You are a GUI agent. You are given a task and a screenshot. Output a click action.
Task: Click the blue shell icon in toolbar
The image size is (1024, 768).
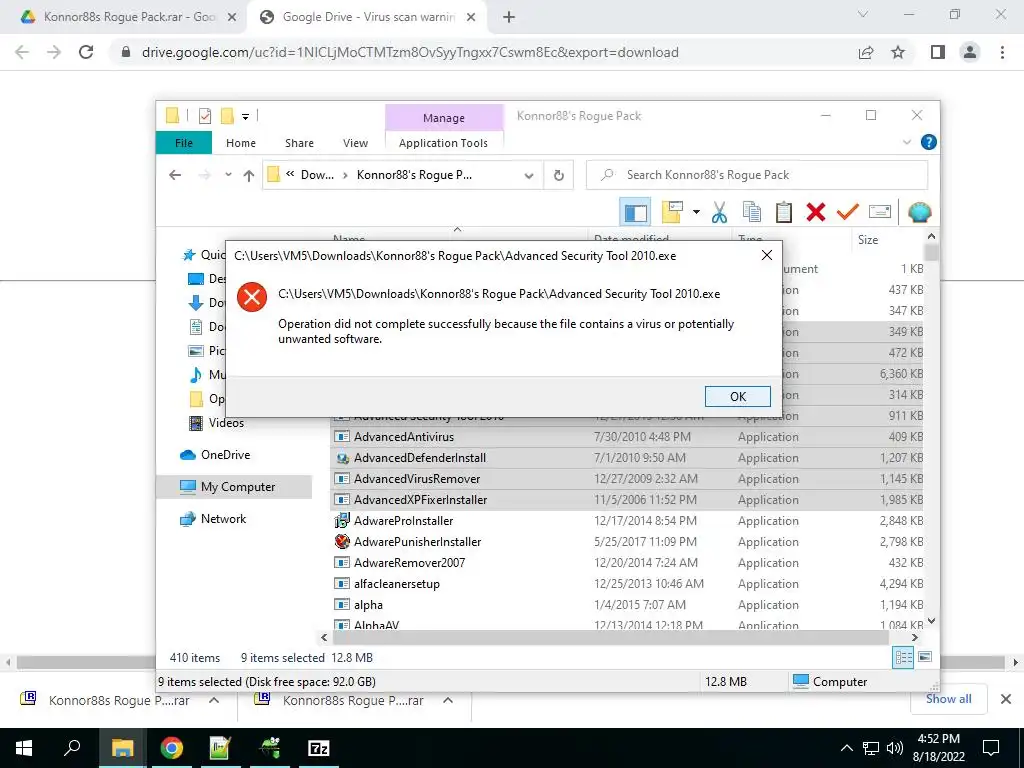(919, 212)
